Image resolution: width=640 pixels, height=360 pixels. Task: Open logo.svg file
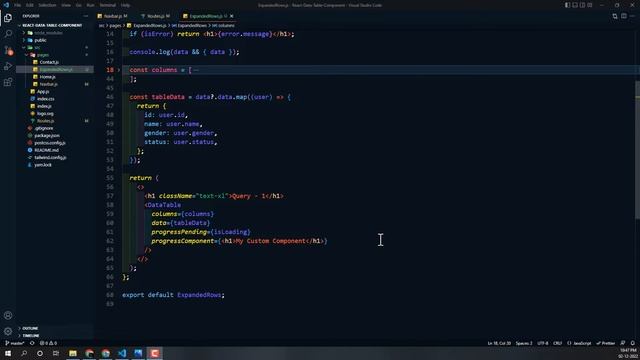click(45, 113)
